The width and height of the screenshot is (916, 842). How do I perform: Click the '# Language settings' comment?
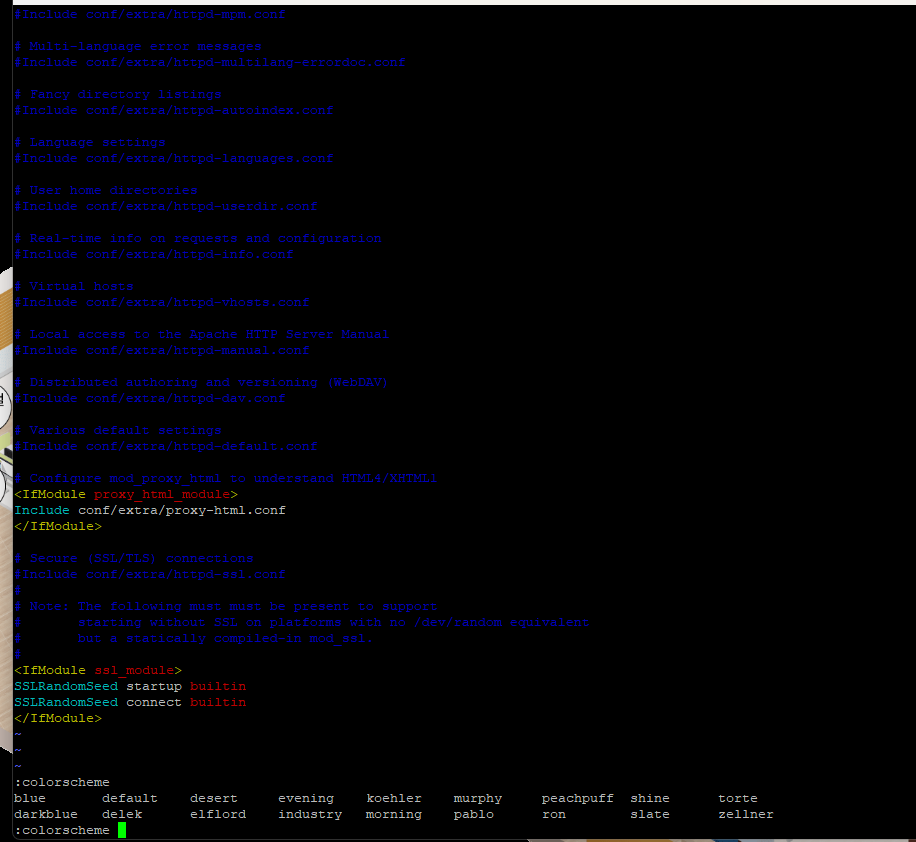(x=90, y=142)
